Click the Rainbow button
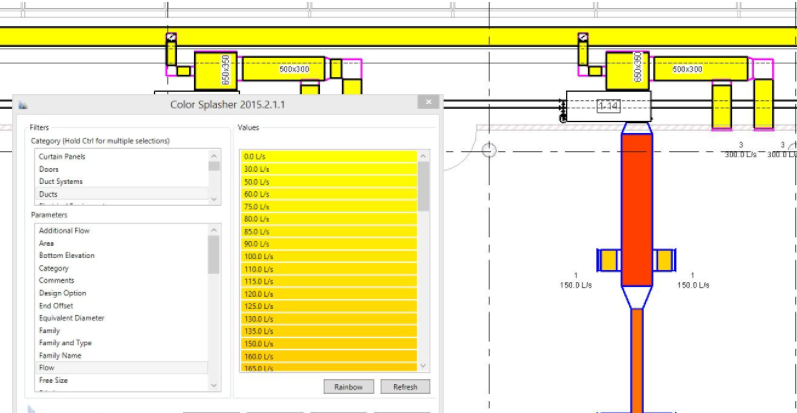The height and width of the screenshot is (413, 797). pyautogui.click(x=349, y=387)
